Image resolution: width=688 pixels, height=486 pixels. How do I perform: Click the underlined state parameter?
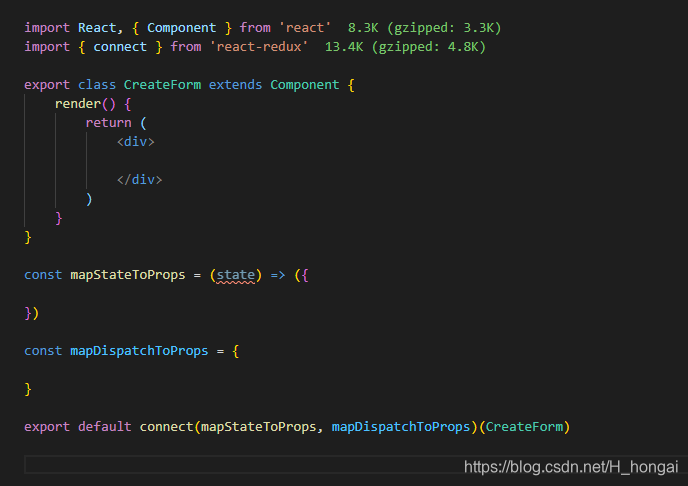(x=235, y=275)
